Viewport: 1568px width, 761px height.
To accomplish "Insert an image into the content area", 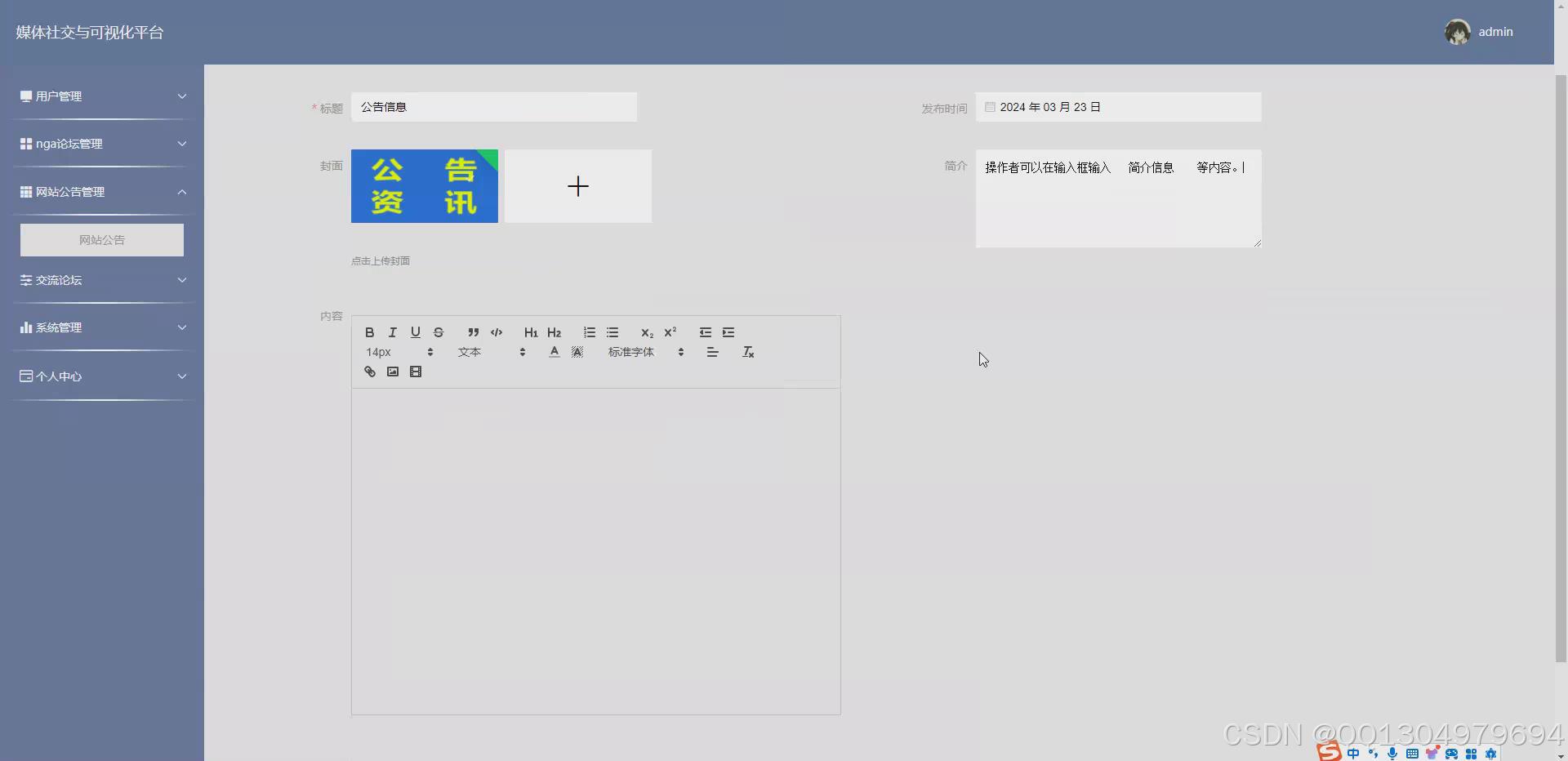I will [x=393, y=372].
